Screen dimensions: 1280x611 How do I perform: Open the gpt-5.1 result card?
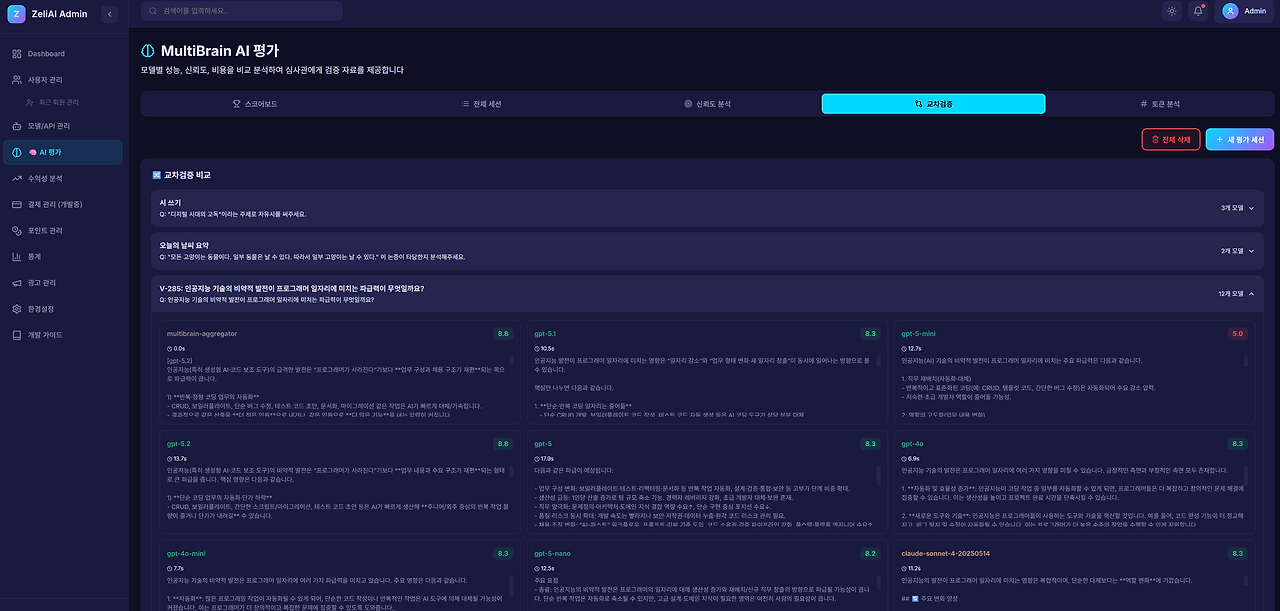[x=707, y=370]
